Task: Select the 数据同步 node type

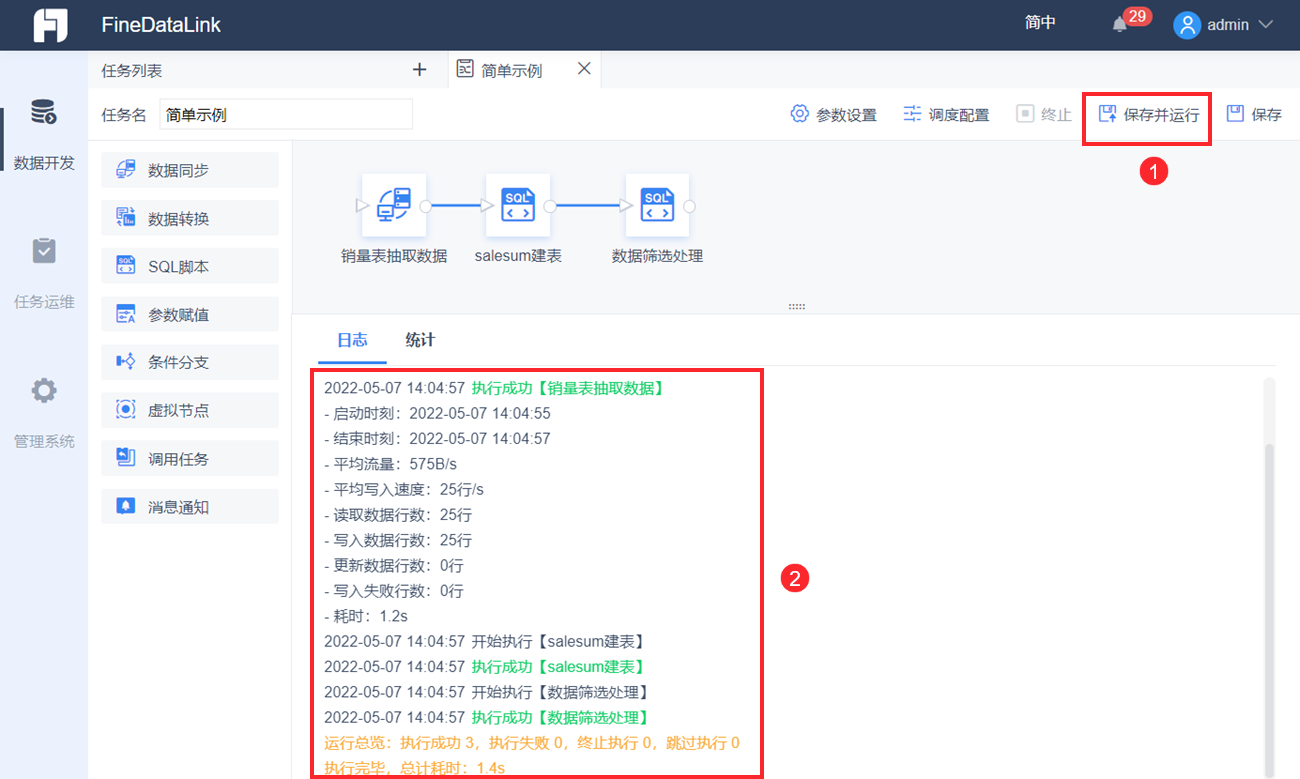Action: pyautogui.click(x=190, y=170)
